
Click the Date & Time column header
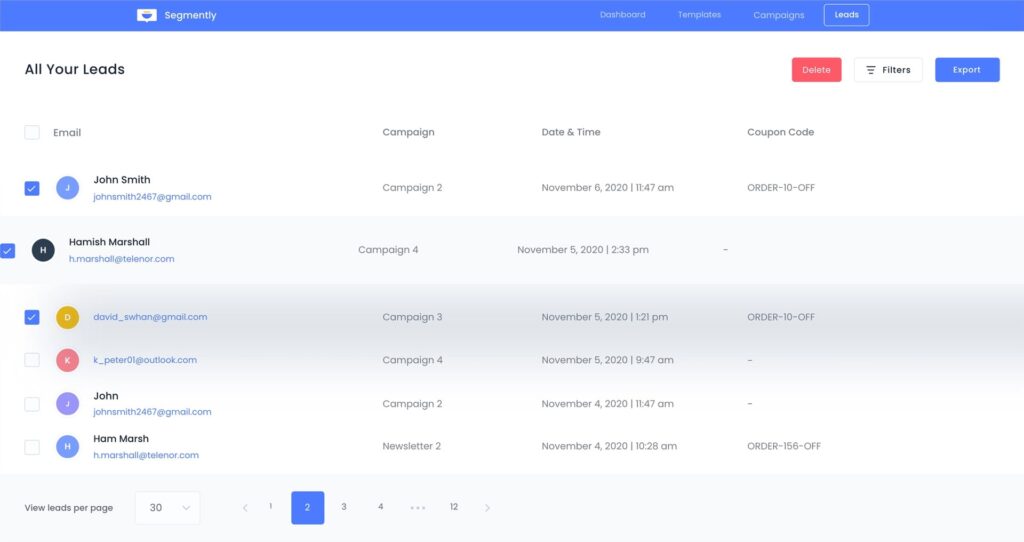pos(571,132)
